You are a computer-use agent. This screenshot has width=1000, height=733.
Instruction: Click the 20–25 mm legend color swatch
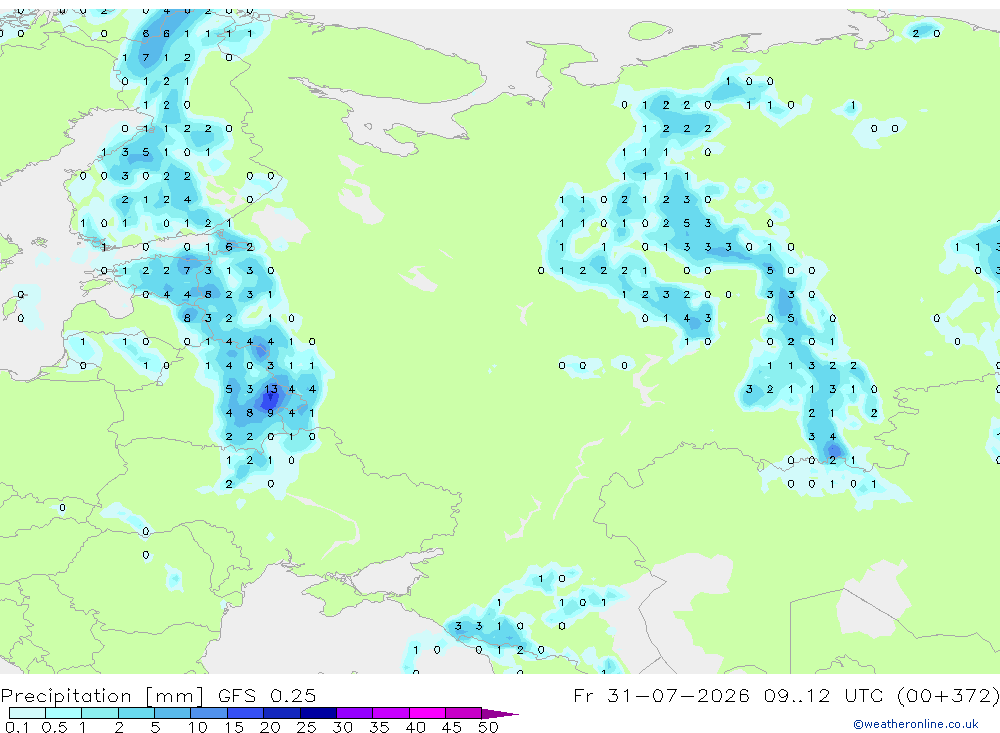(282, 713)
